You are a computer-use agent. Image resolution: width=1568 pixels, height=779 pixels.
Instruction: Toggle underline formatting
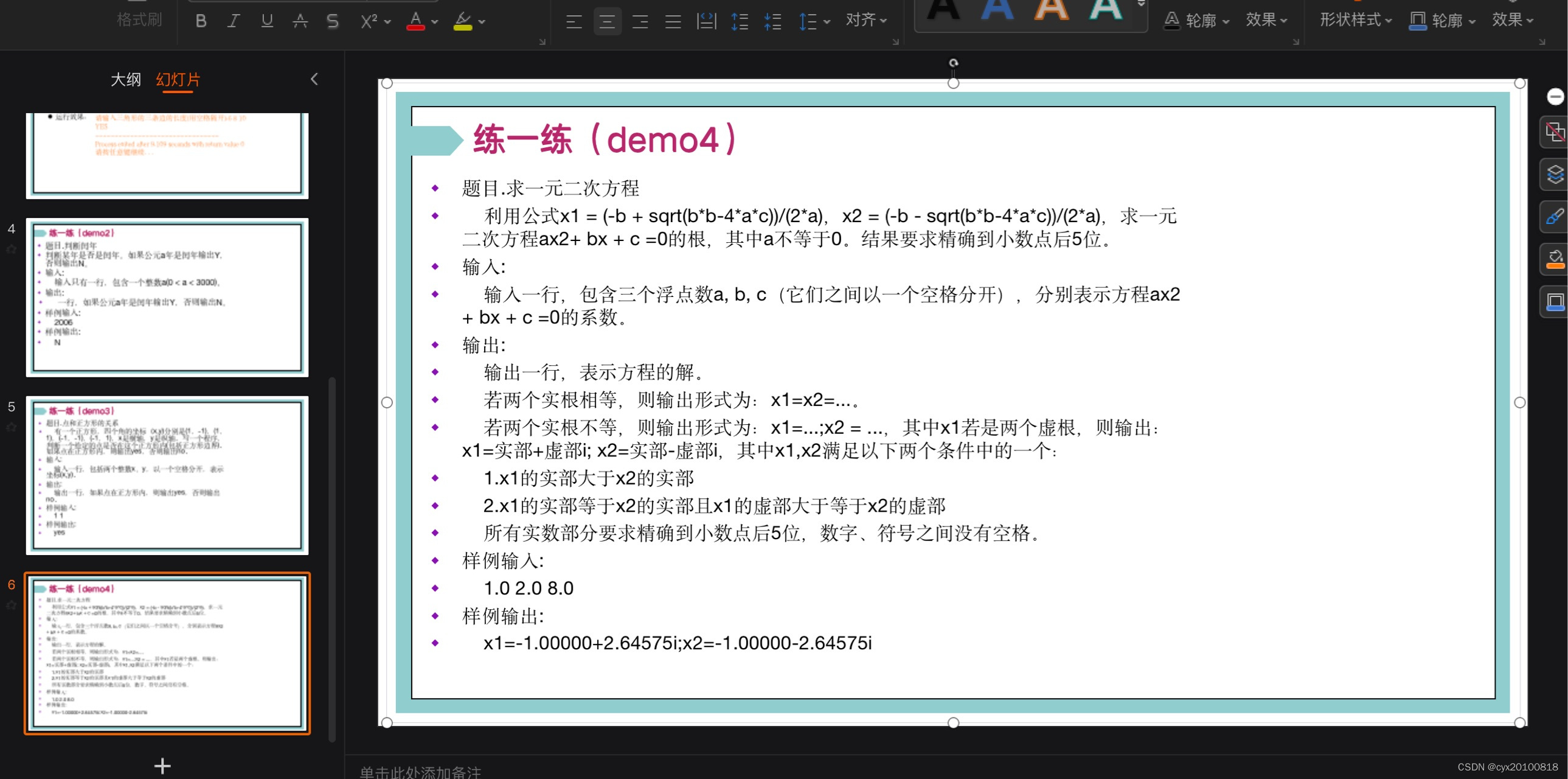point(266,21)
